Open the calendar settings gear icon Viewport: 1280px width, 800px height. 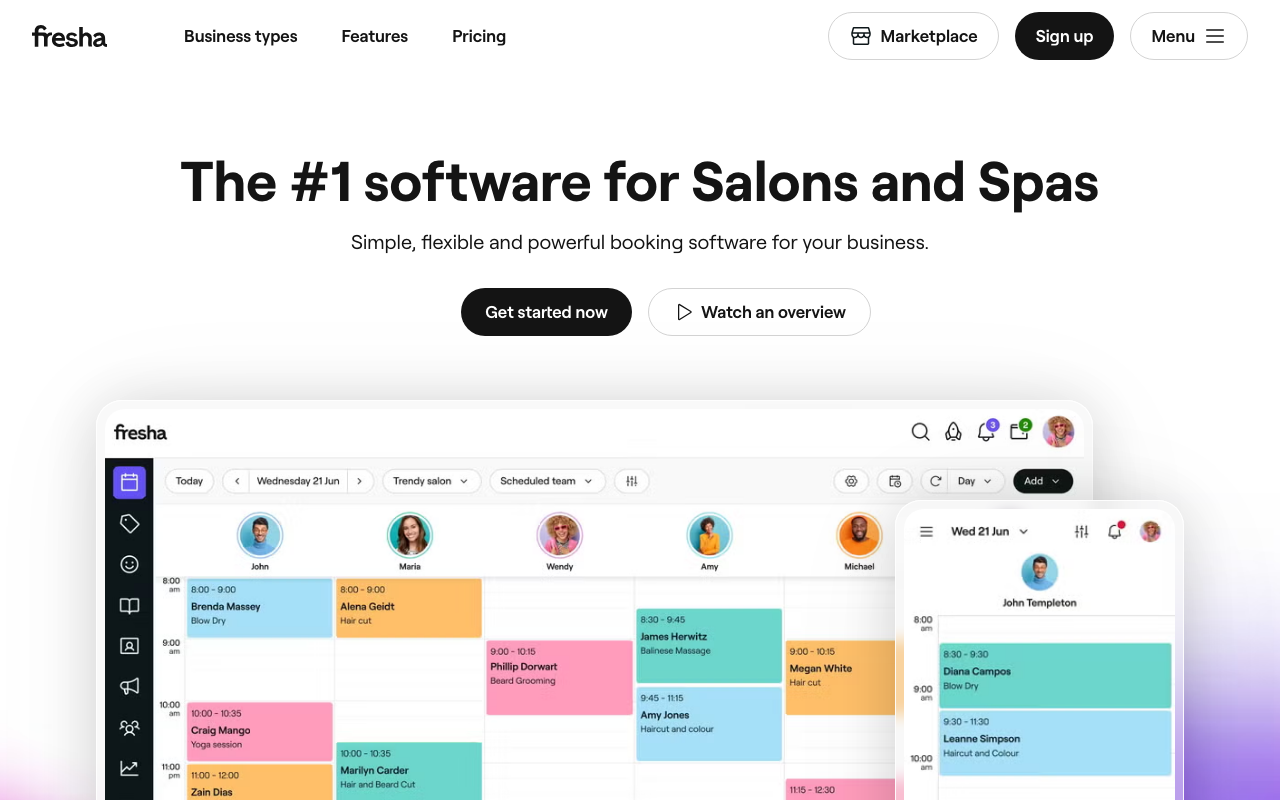(851, 481)
